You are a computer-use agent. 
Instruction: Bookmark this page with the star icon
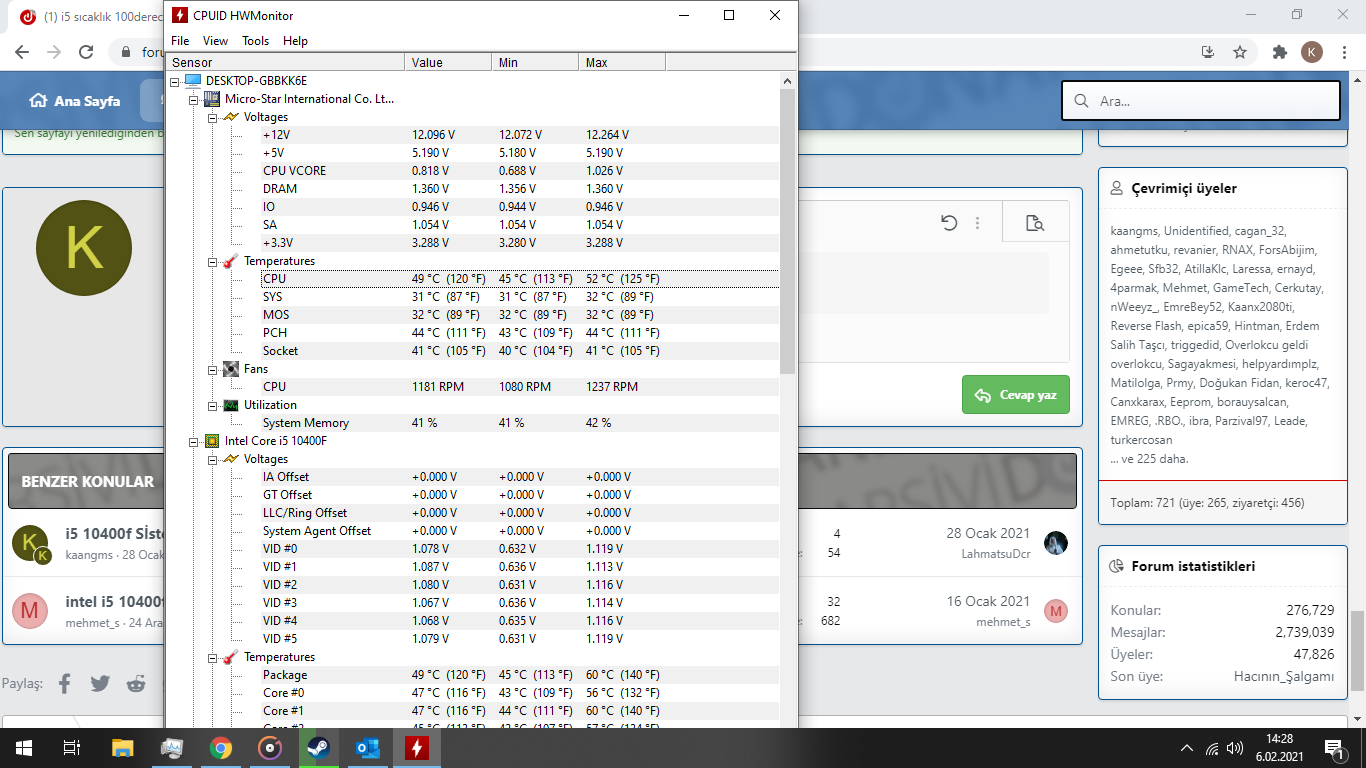1240,52
